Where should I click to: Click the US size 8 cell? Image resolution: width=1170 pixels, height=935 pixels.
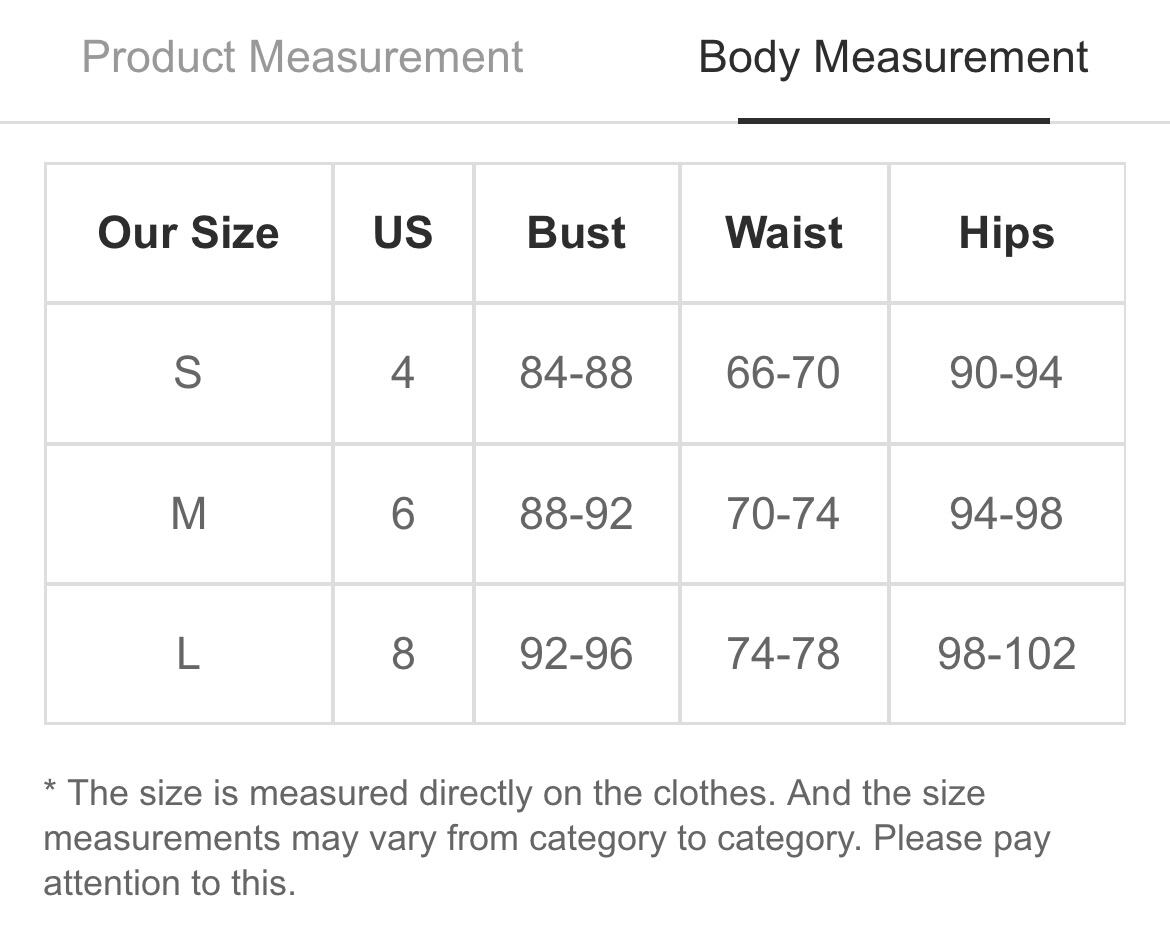[x=403, y=654]
